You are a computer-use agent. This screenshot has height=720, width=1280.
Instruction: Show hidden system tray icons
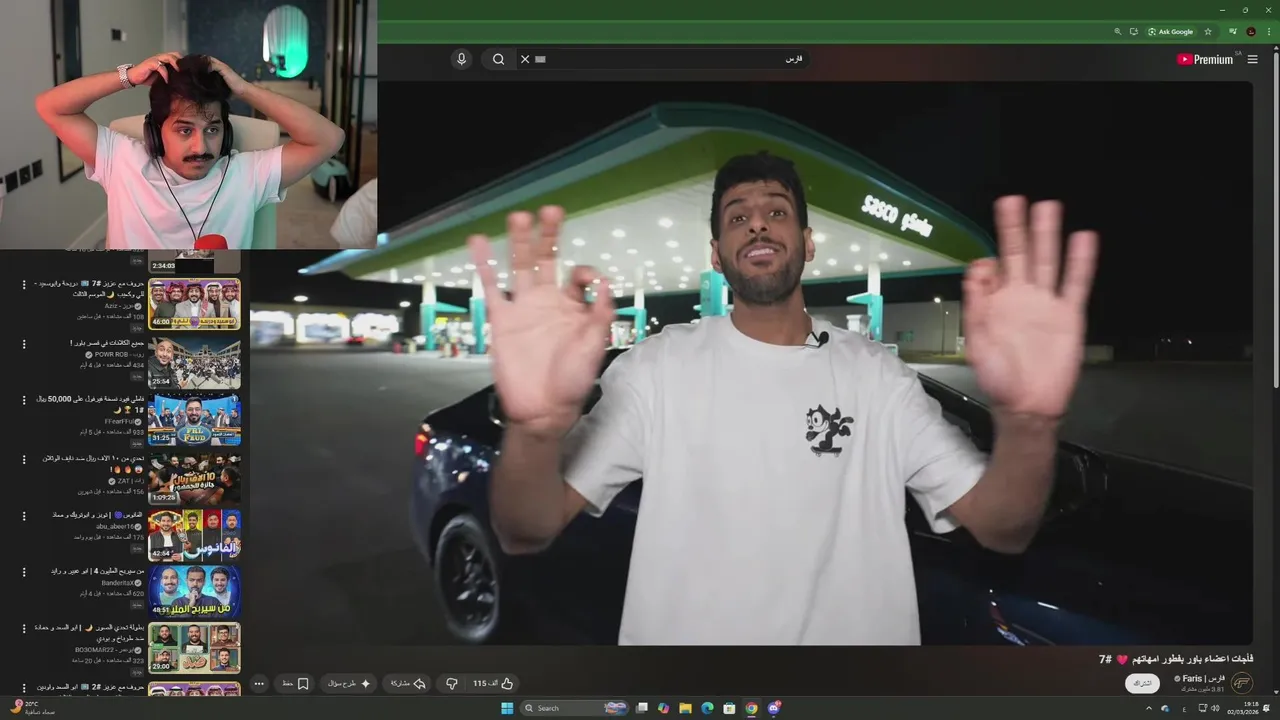[x=1149, y=708]
